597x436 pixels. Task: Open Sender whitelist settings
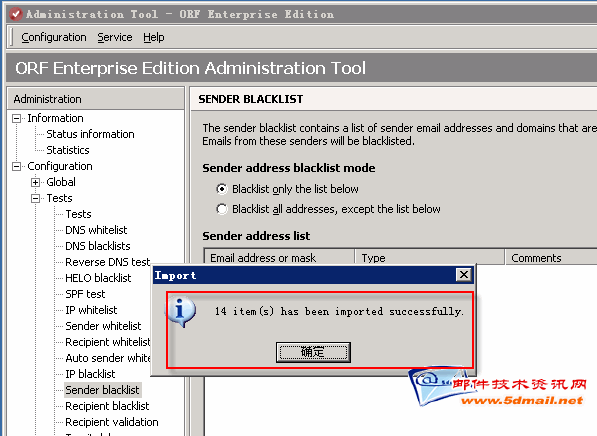click(103, 326)
